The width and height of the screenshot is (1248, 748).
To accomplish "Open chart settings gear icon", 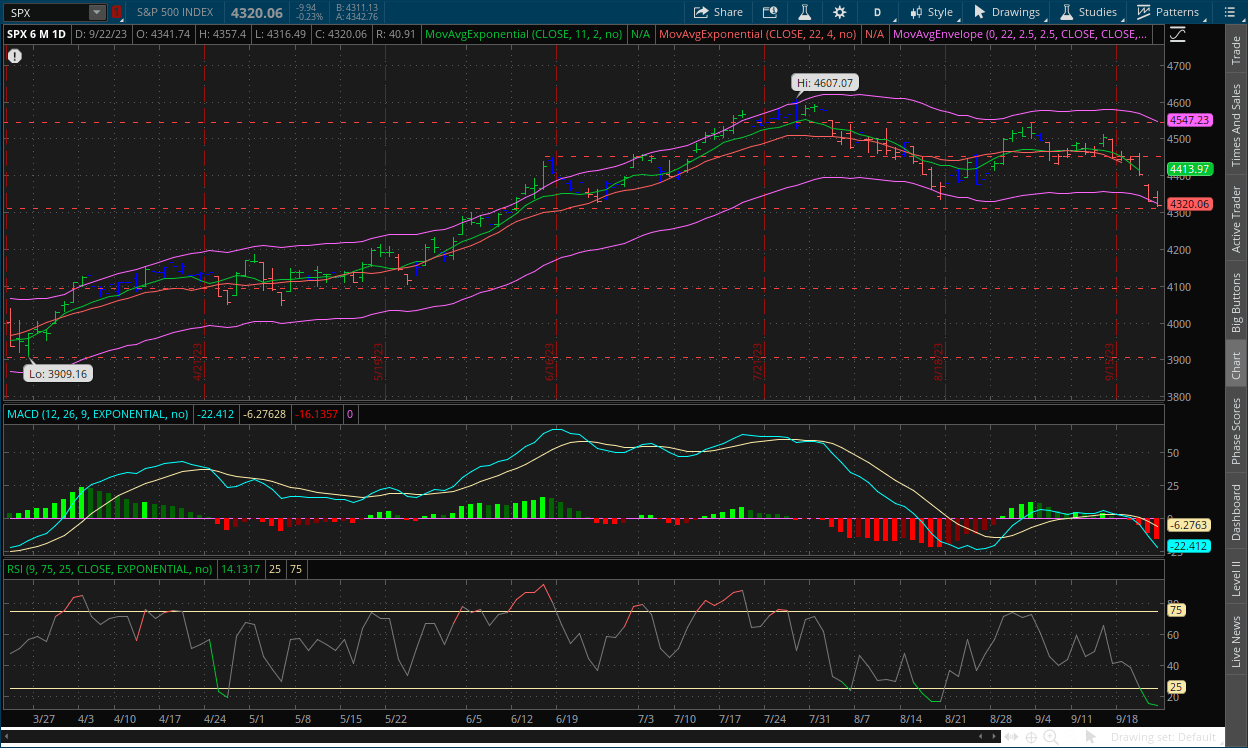I will point(839,12).
